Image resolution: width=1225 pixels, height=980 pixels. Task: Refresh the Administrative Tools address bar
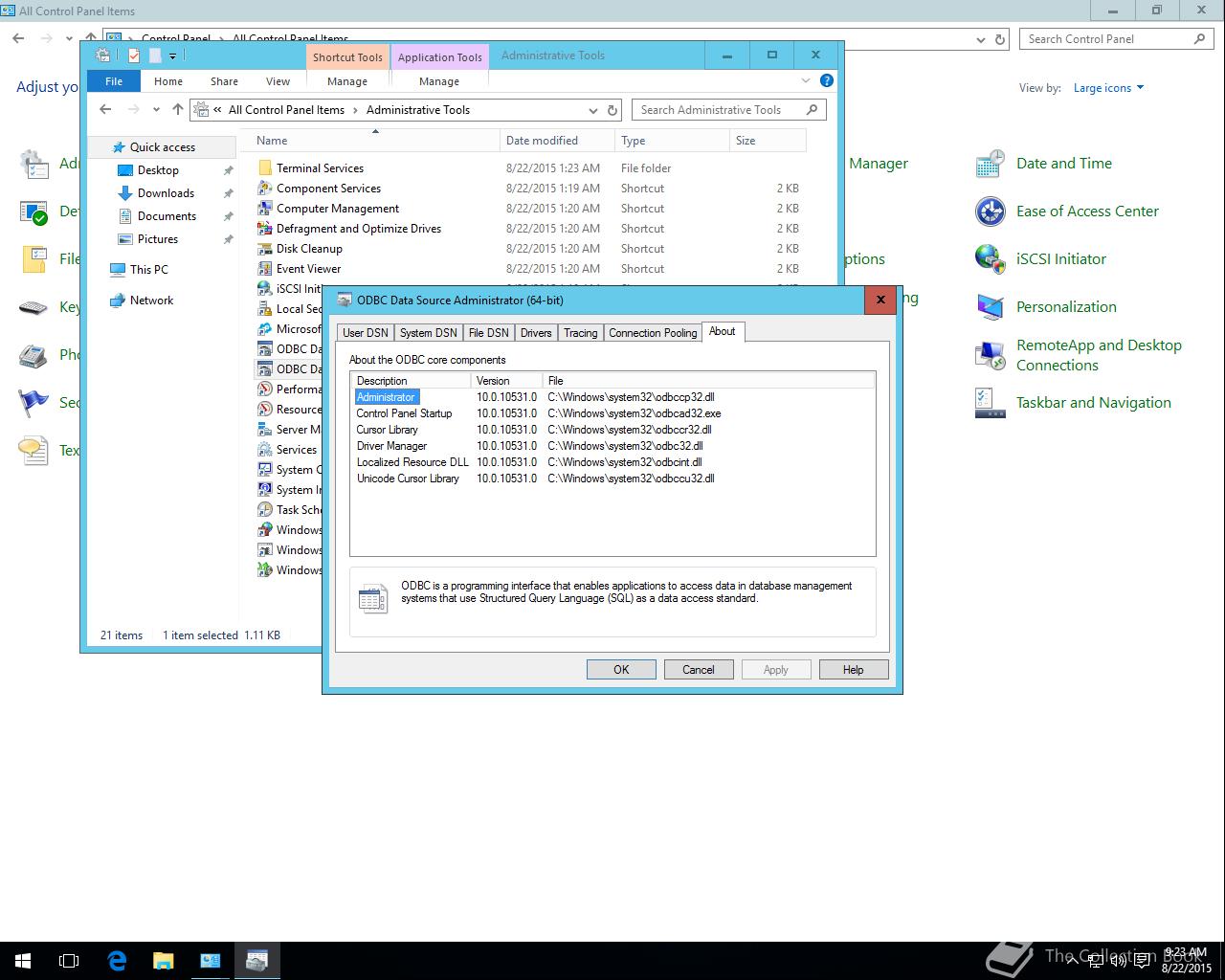613,110
